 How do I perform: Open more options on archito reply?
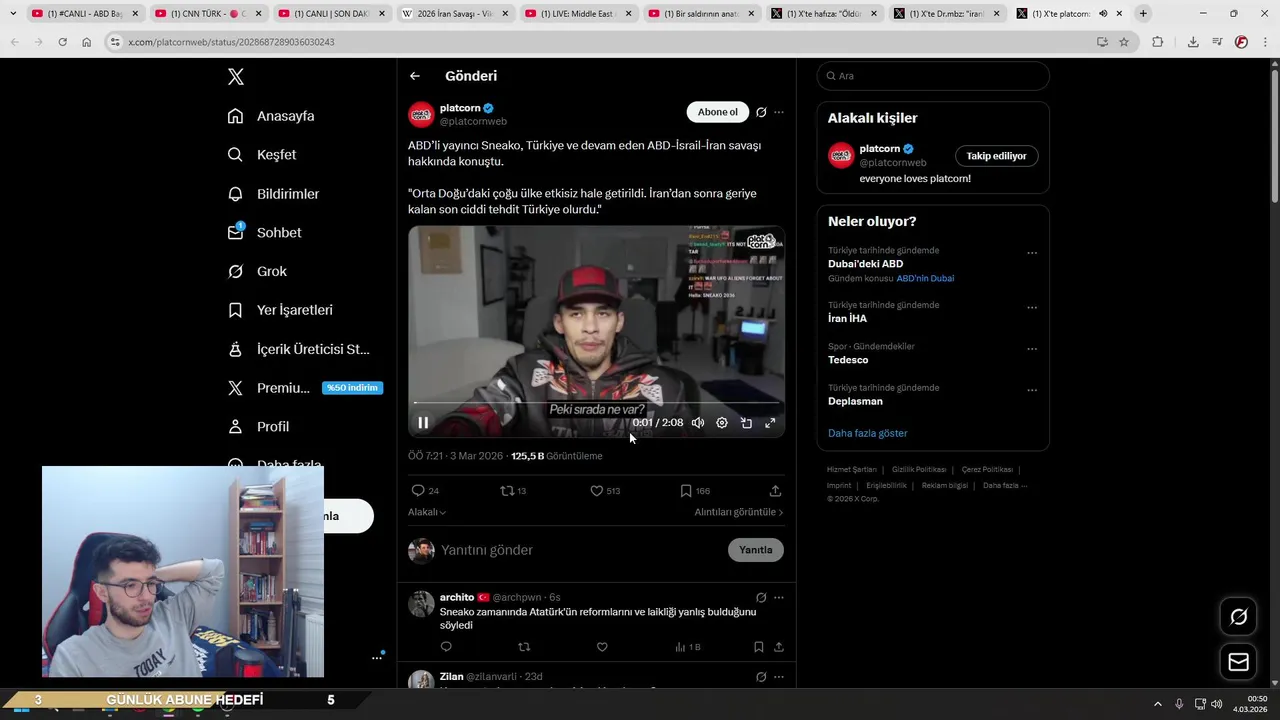(x=779, y=597)
